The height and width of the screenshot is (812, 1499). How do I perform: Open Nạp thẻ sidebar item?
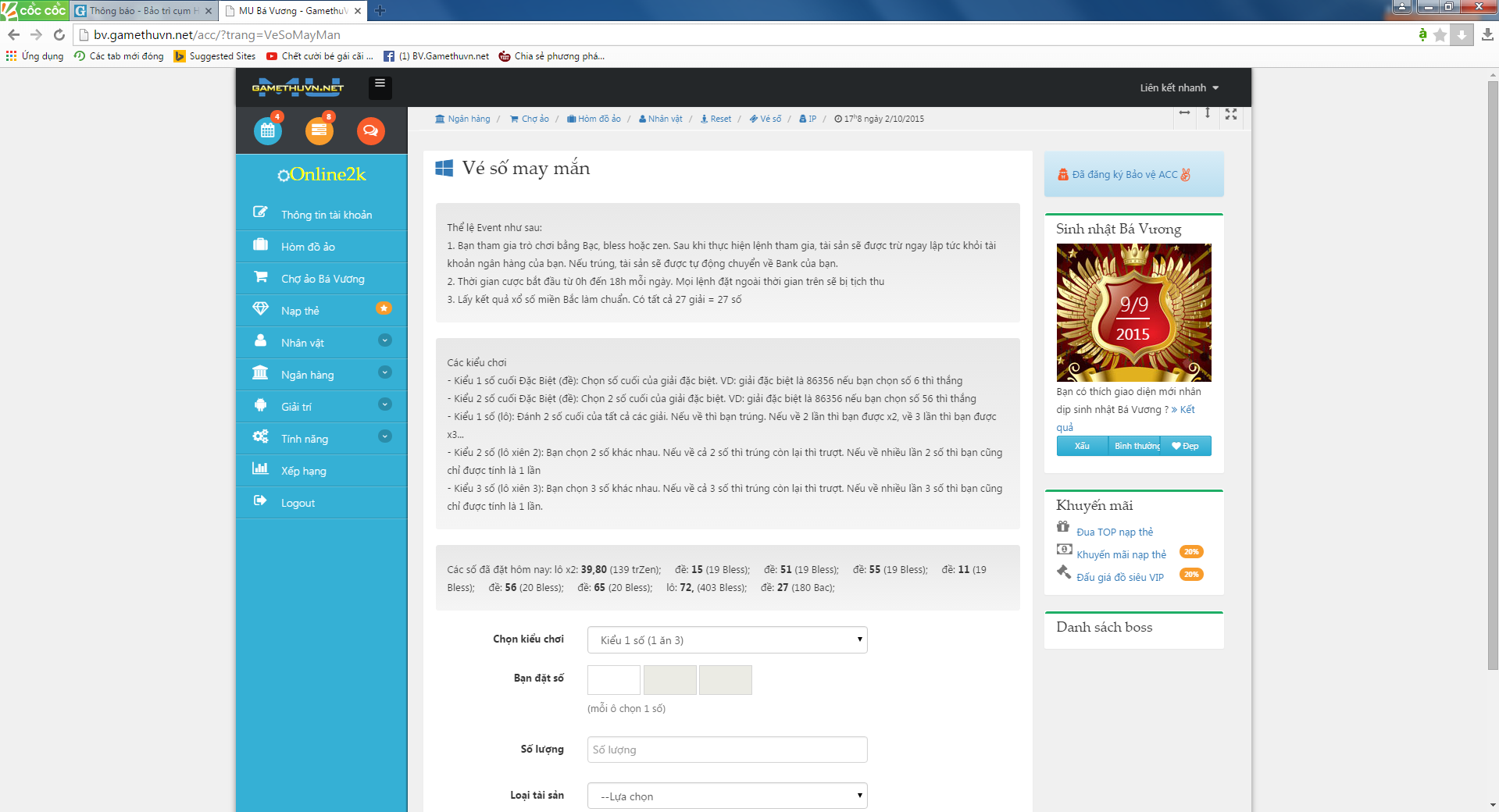[x=321, y=311]
